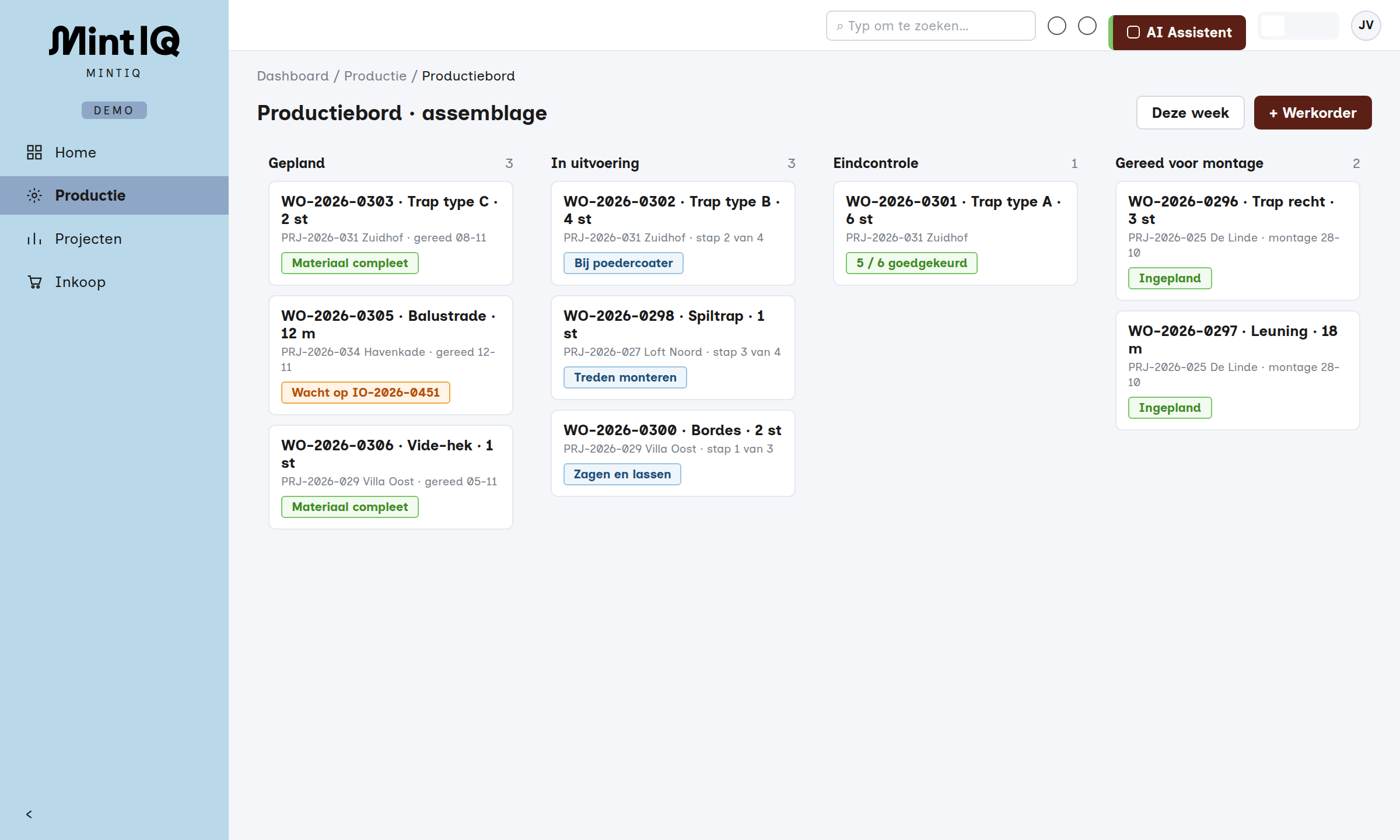Viewport: 1400px width, 840px height.
Task: Open Projecten in the sidebar
Action: (114, 239)
